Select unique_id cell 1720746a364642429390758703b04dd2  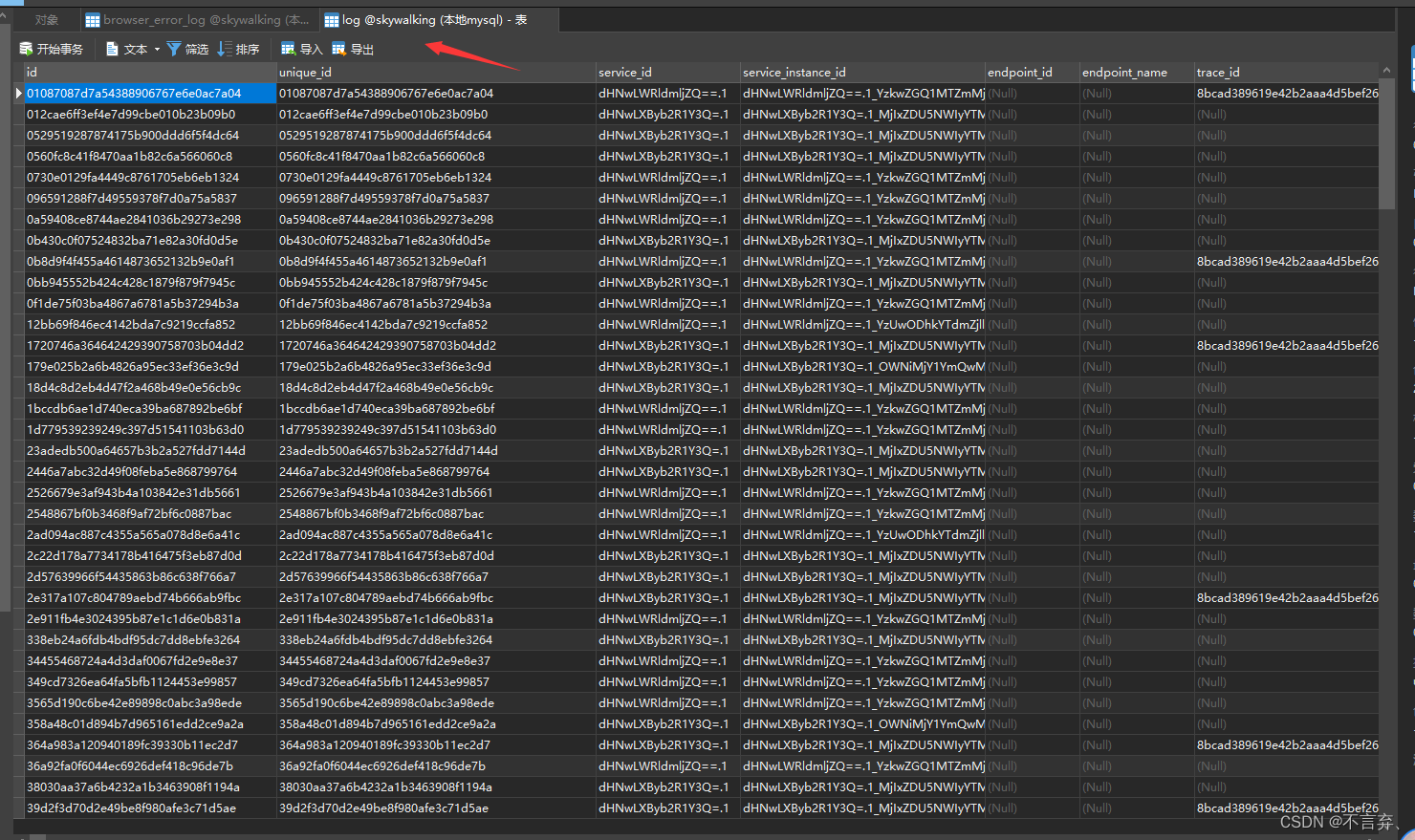click(x=436, y=346)
